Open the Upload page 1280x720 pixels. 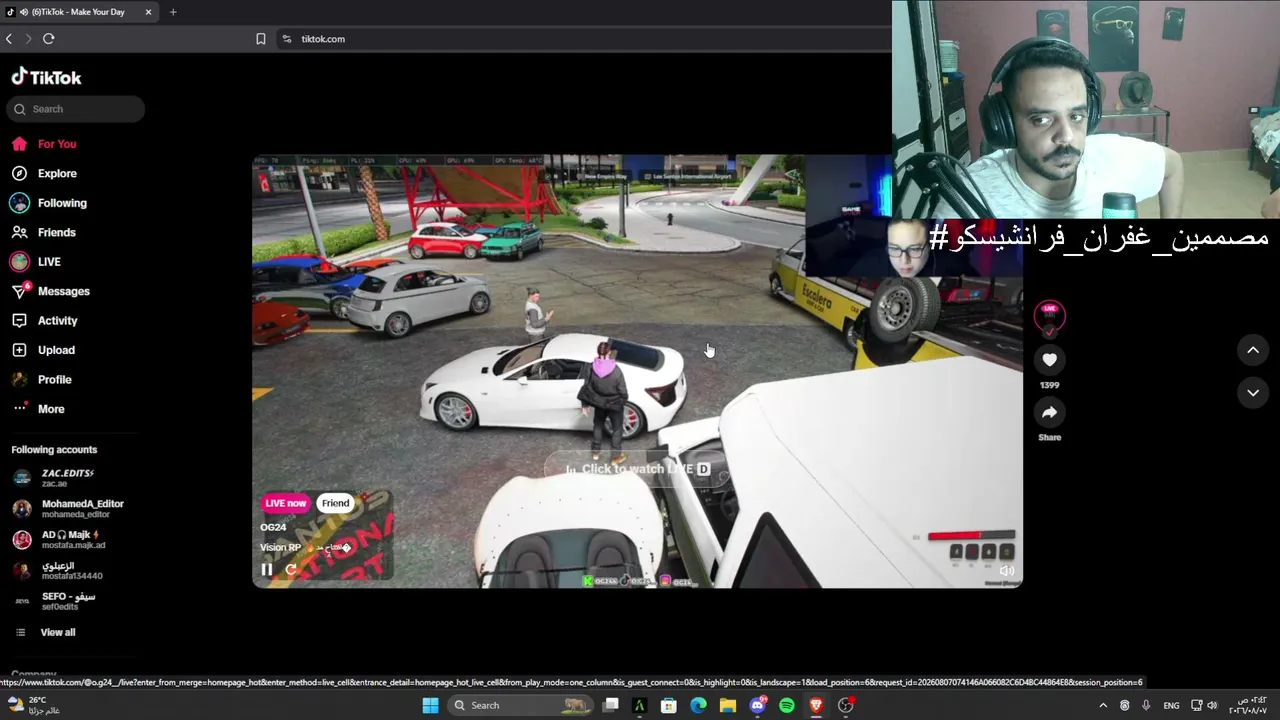tap(56, 350)
